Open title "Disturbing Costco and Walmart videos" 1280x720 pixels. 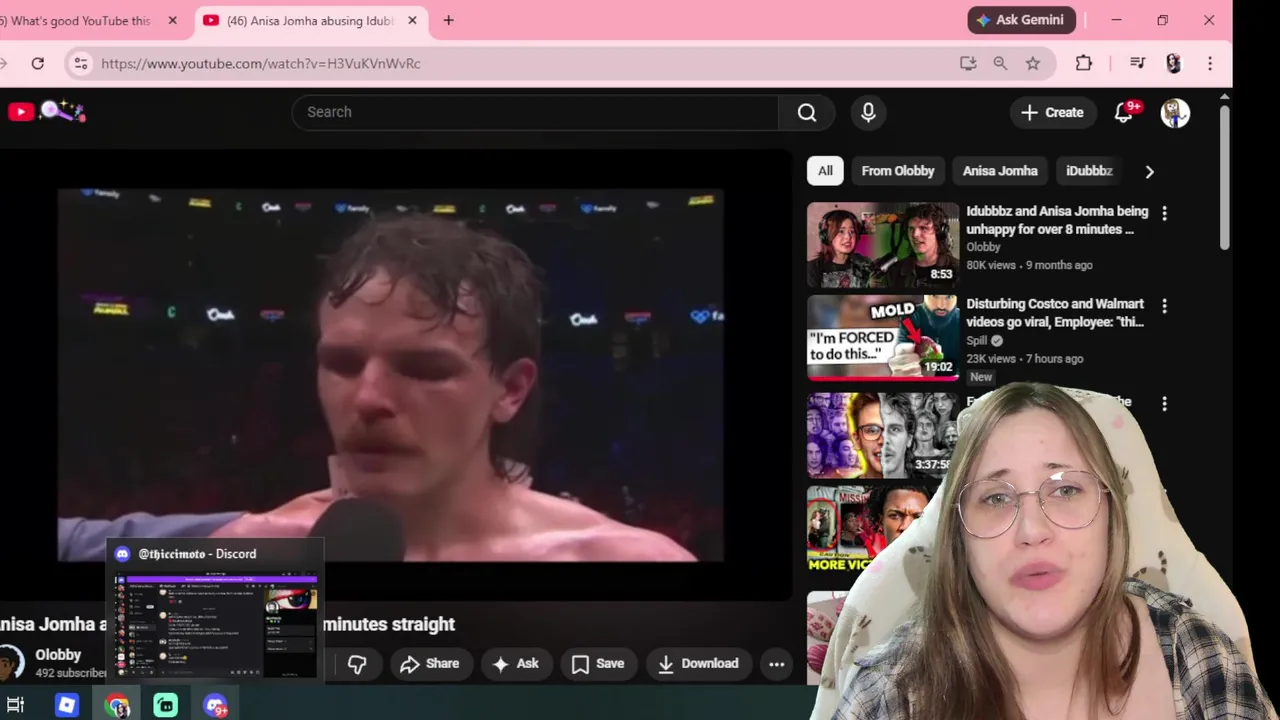[1055, 313]
